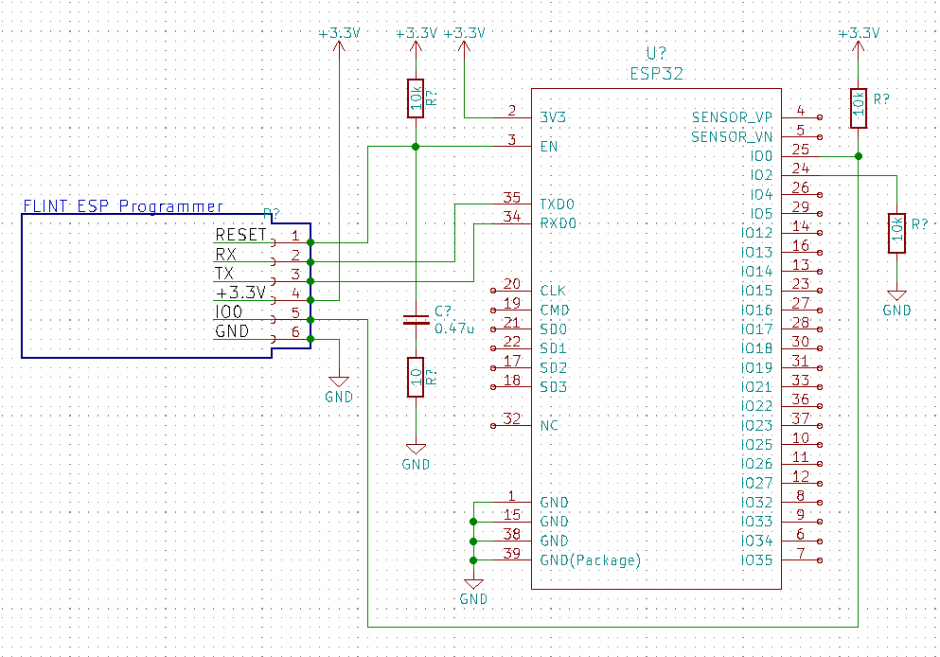Select the junction dot on the EN net wire
This screenshot has width=940, height=657.
(414, 146)
